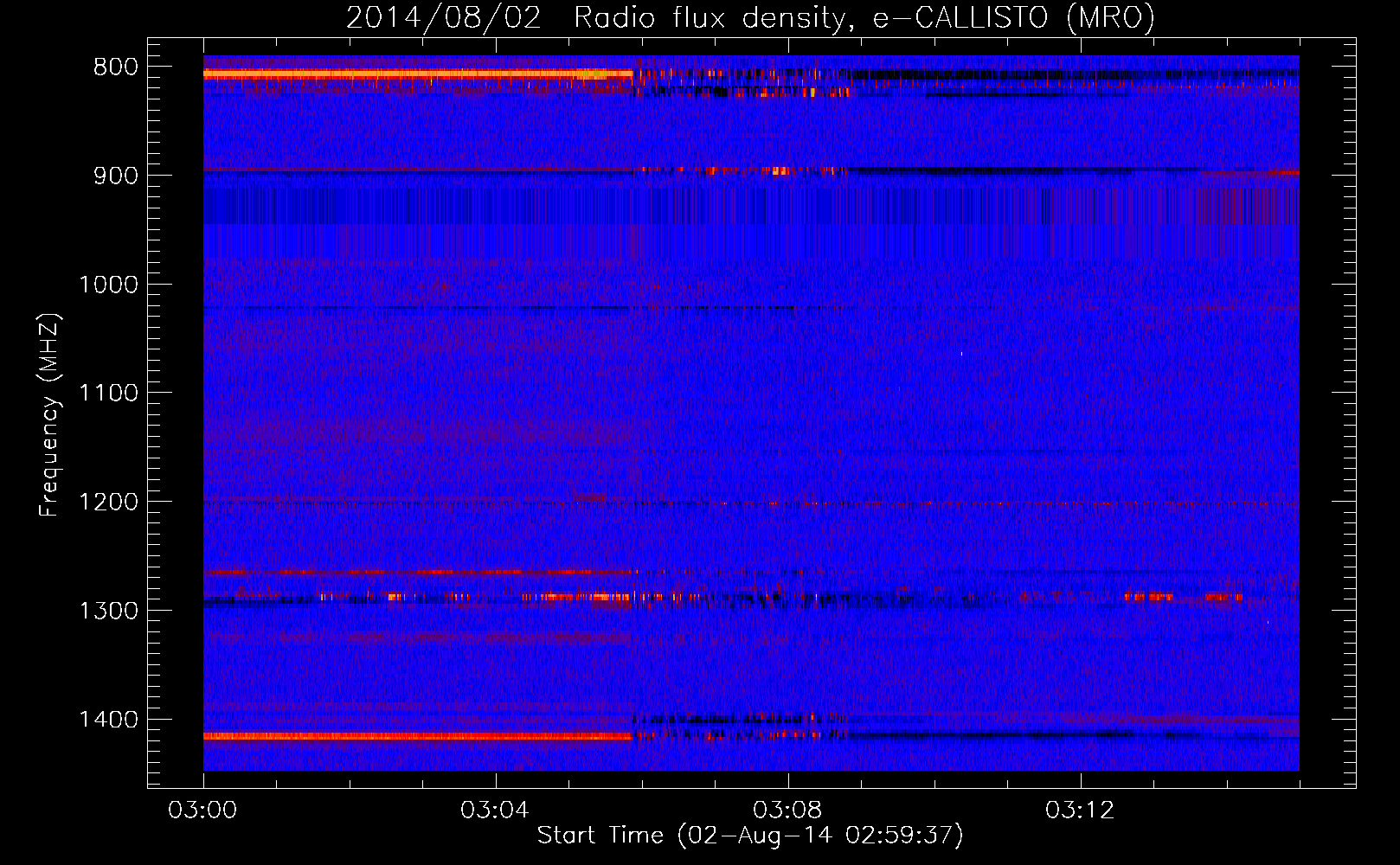1400x865 pixels.
Task: Click the bright yellow emission band near 800 MHz
Action: (418, 74)
